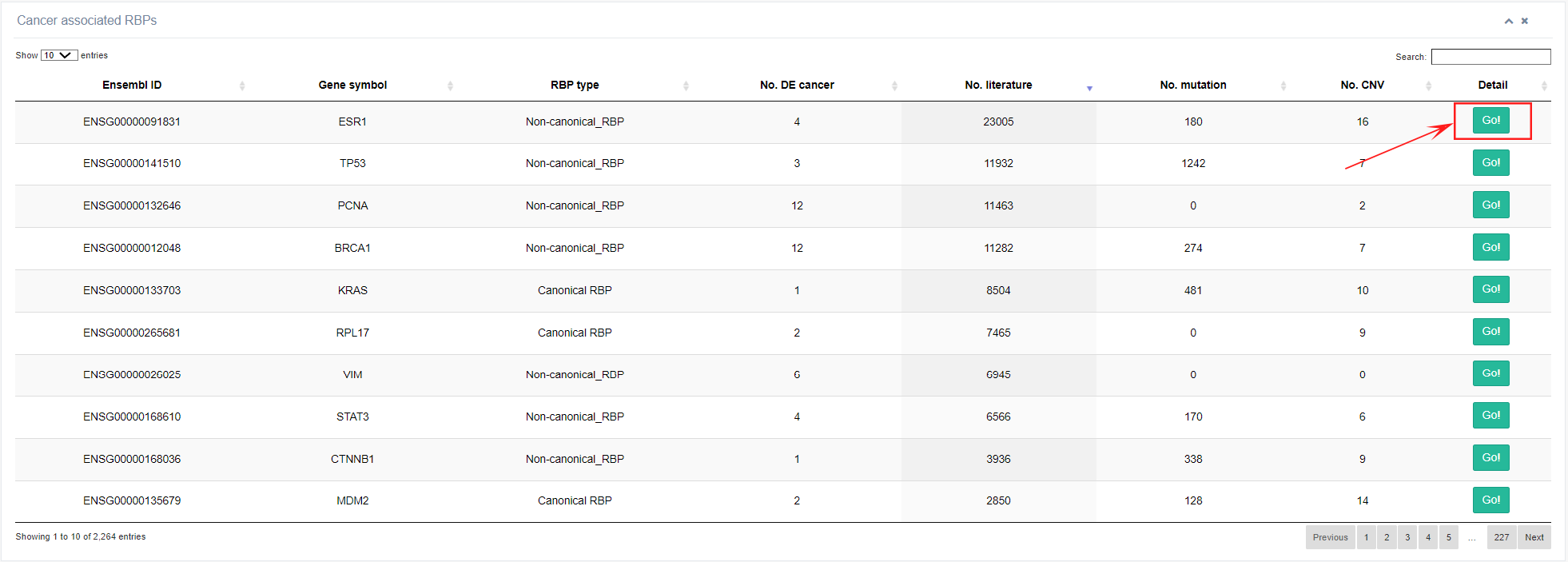The image size is (1568, 562).
Task: Open the Show entries count dropdown
Action: 59,55
